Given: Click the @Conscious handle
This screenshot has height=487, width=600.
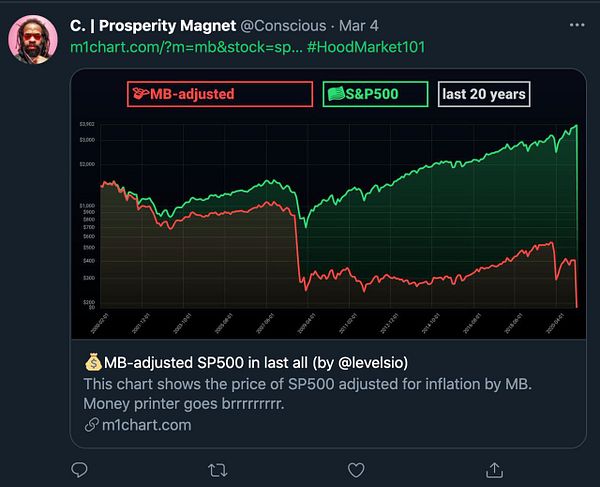Looking at the screenshot, I should pos(285,23).
